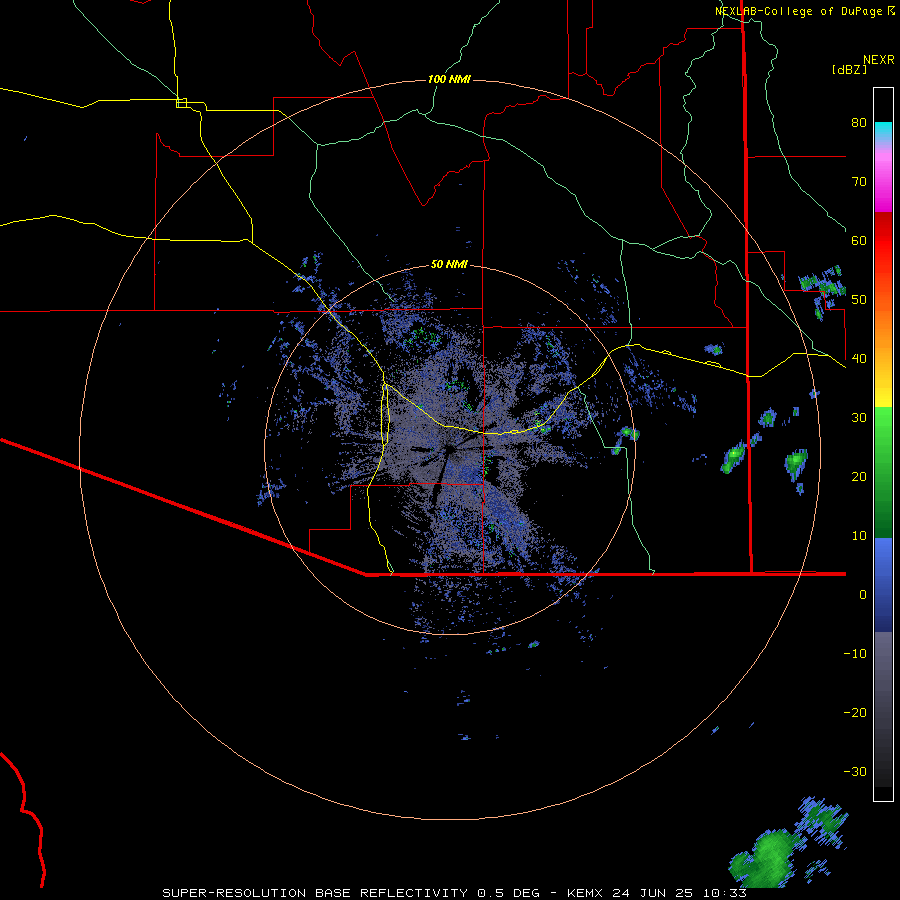Click the -30 value on the dBZ scale
Image resolution: width=900 pixels, height=900 pixels.
[x=855, y=772]
